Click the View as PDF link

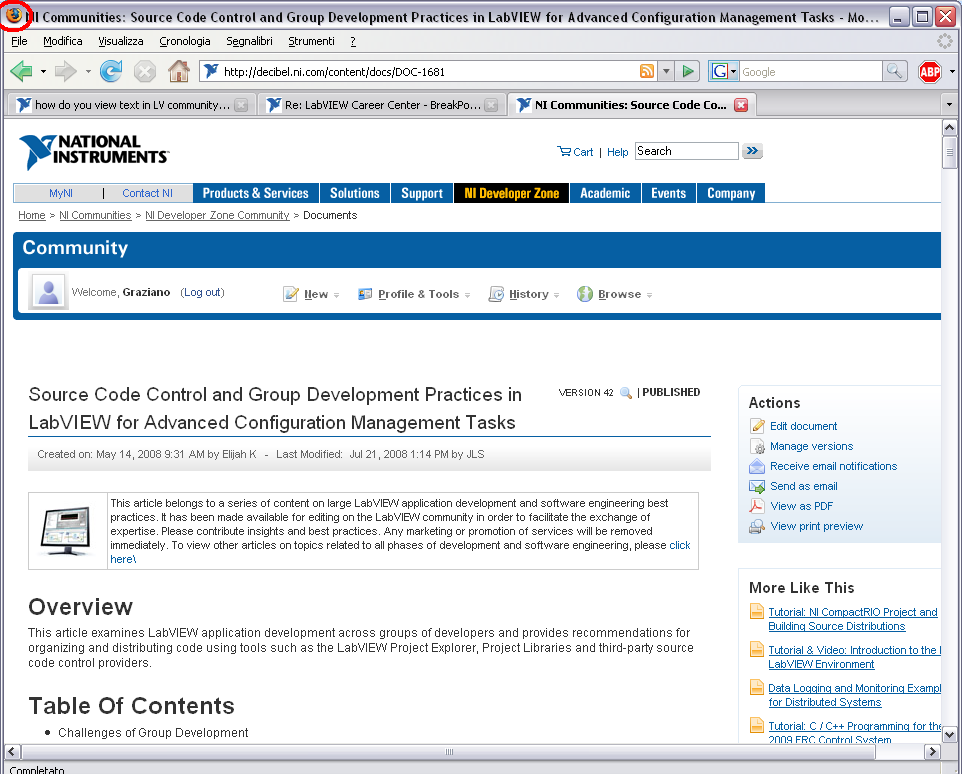pos(801,507)
